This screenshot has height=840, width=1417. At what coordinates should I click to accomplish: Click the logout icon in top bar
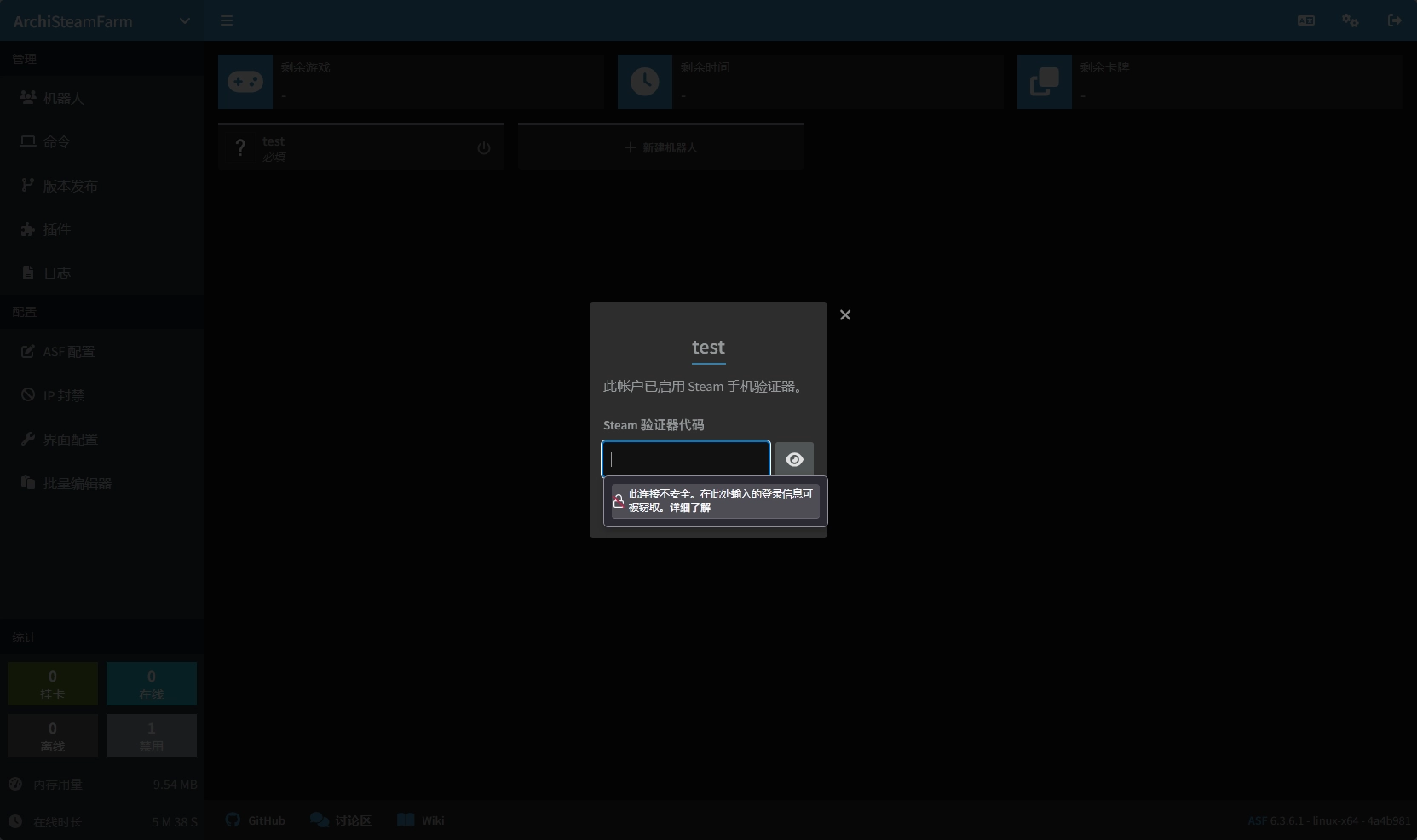pyautogui.click(x=1394, y=20)
